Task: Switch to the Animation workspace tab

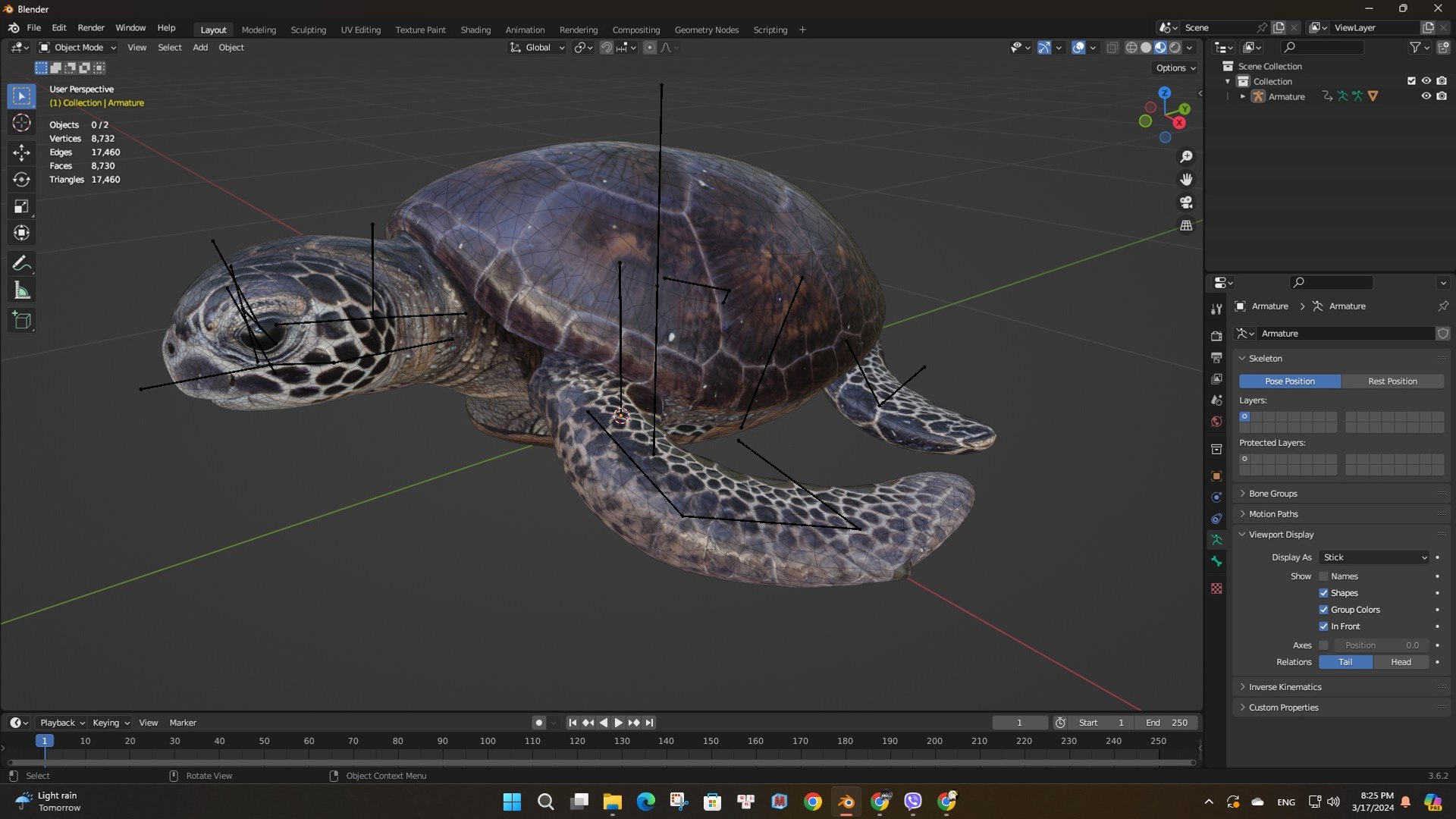Action: pyautogui.click(x=525, y=30)
